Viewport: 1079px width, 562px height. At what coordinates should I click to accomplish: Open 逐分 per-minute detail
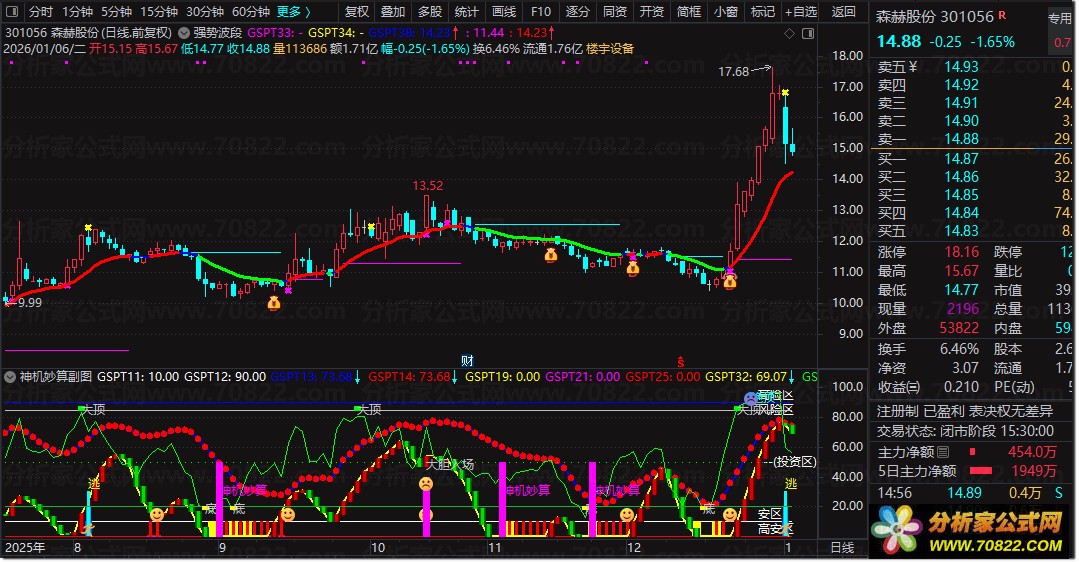point(577,12)
